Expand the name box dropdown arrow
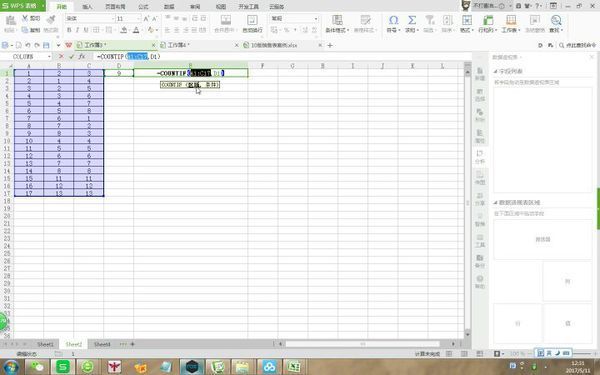 [49, 56]
